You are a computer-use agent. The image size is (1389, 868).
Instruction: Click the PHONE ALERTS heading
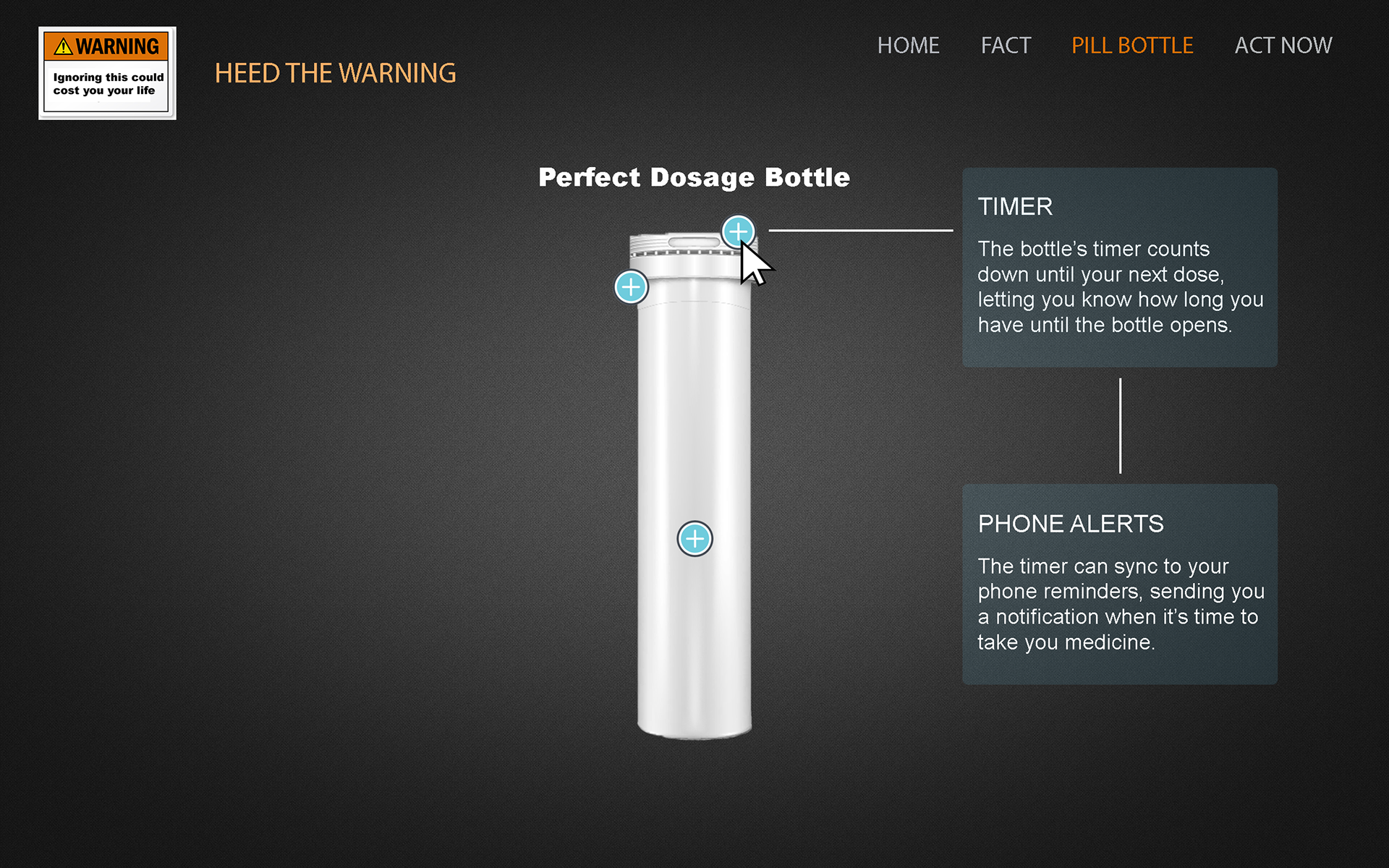tap(1071, 524)
